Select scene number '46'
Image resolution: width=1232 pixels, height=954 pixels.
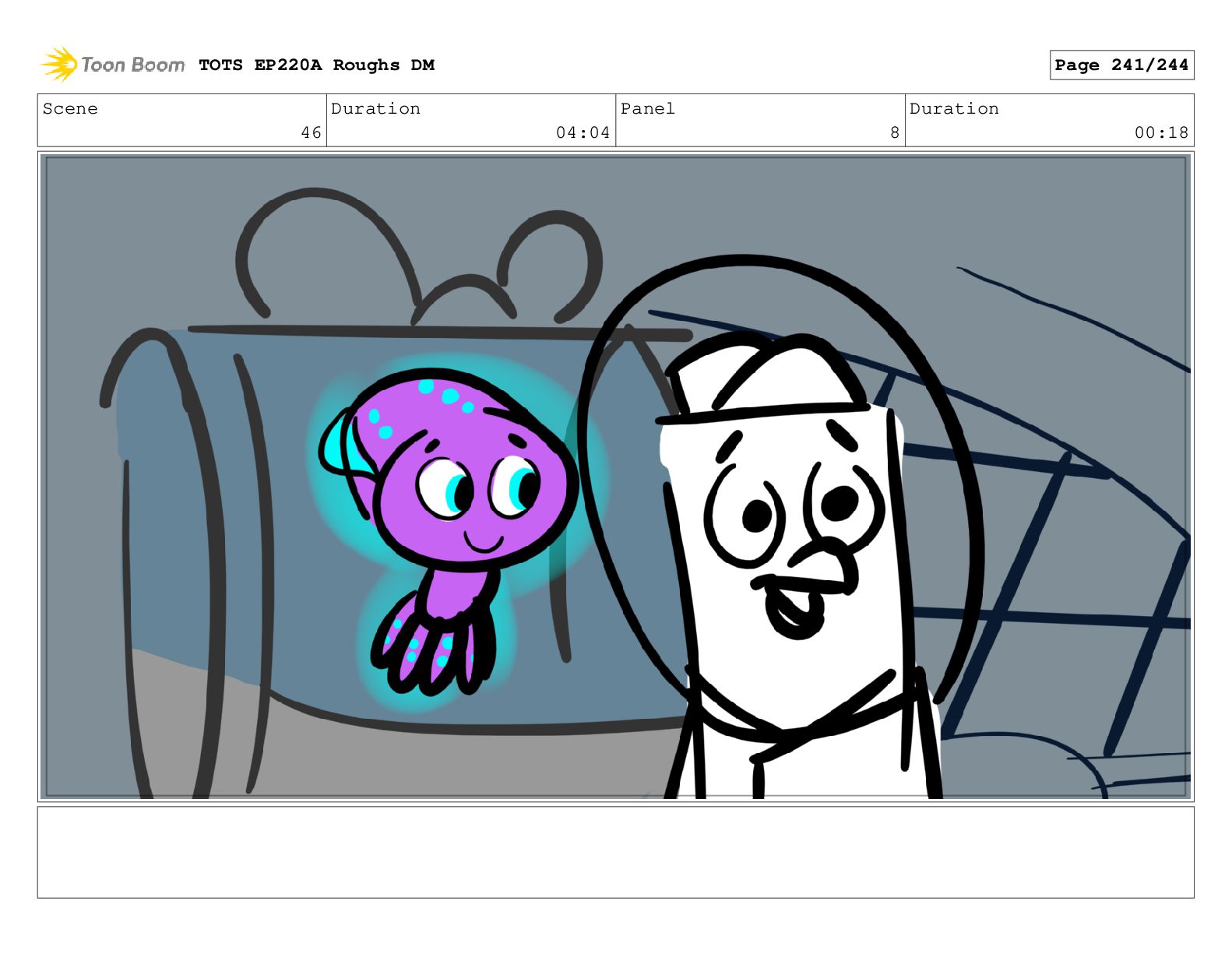click(x=311, y=133)
